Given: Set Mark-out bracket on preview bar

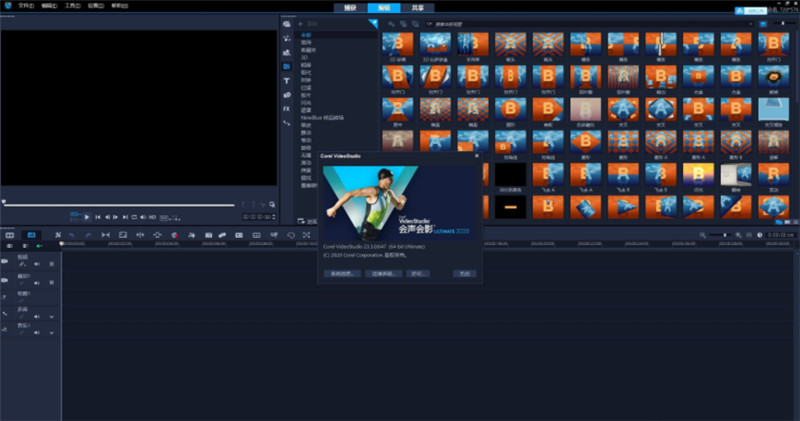Looking at the screenshot, I should (253, 205).
